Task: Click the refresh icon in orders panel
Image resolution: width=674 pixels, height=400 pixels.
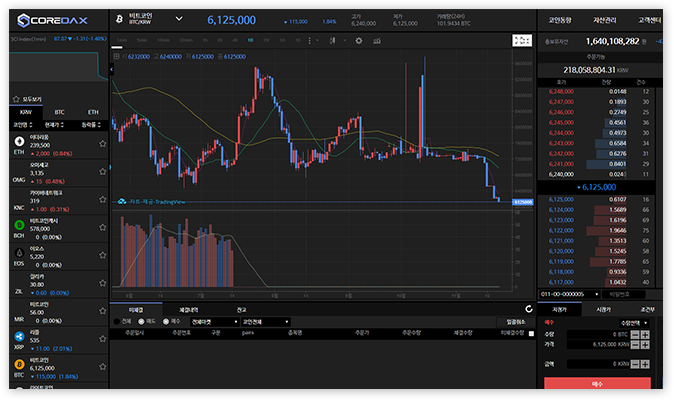Action: pyautogui.click(x=529, y=310)
